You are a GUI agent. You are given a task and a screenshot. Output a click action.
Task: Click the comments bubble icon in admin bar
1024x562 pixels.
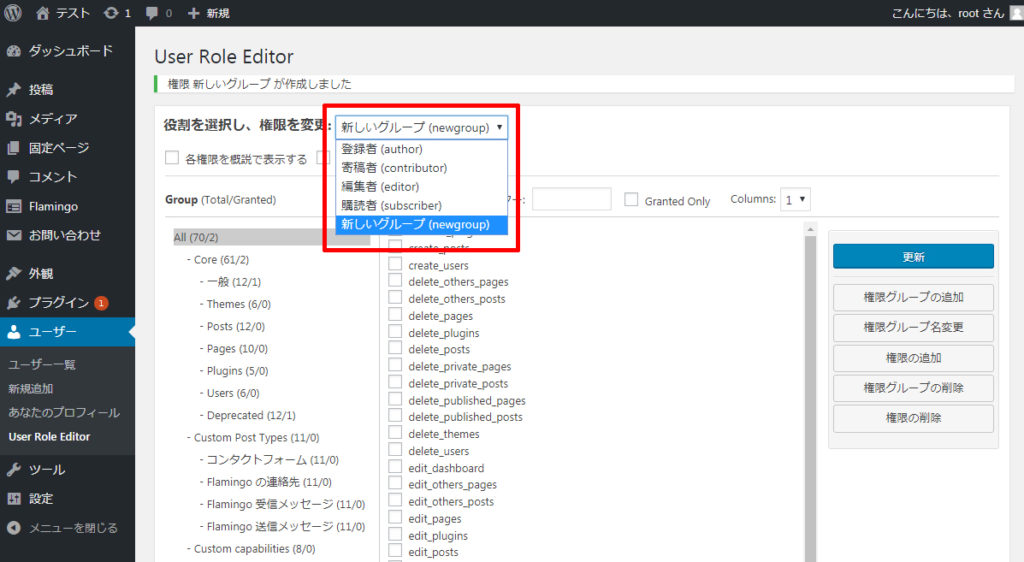pos(152,13)
